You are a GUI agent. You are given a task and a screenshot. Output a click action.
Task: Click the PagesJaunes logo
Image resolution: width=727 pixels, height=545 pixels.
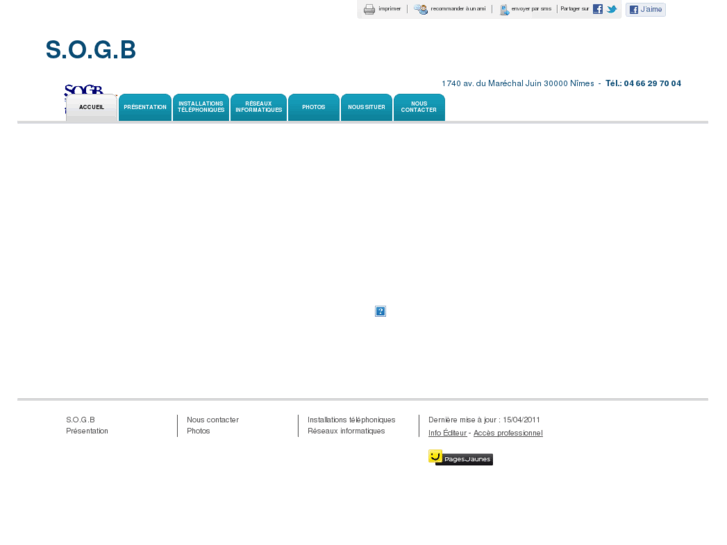click(x=460, y=458)
